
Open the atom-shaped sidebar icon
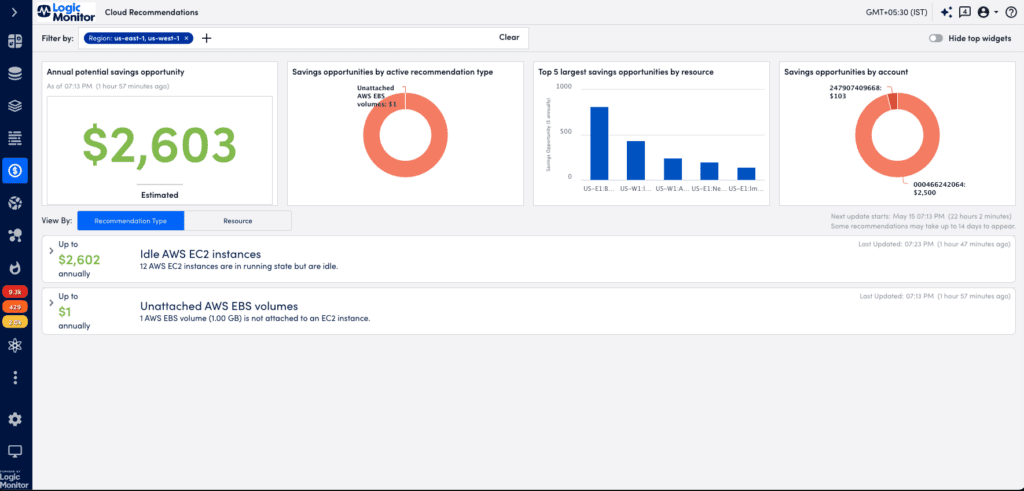coord(14,346)
